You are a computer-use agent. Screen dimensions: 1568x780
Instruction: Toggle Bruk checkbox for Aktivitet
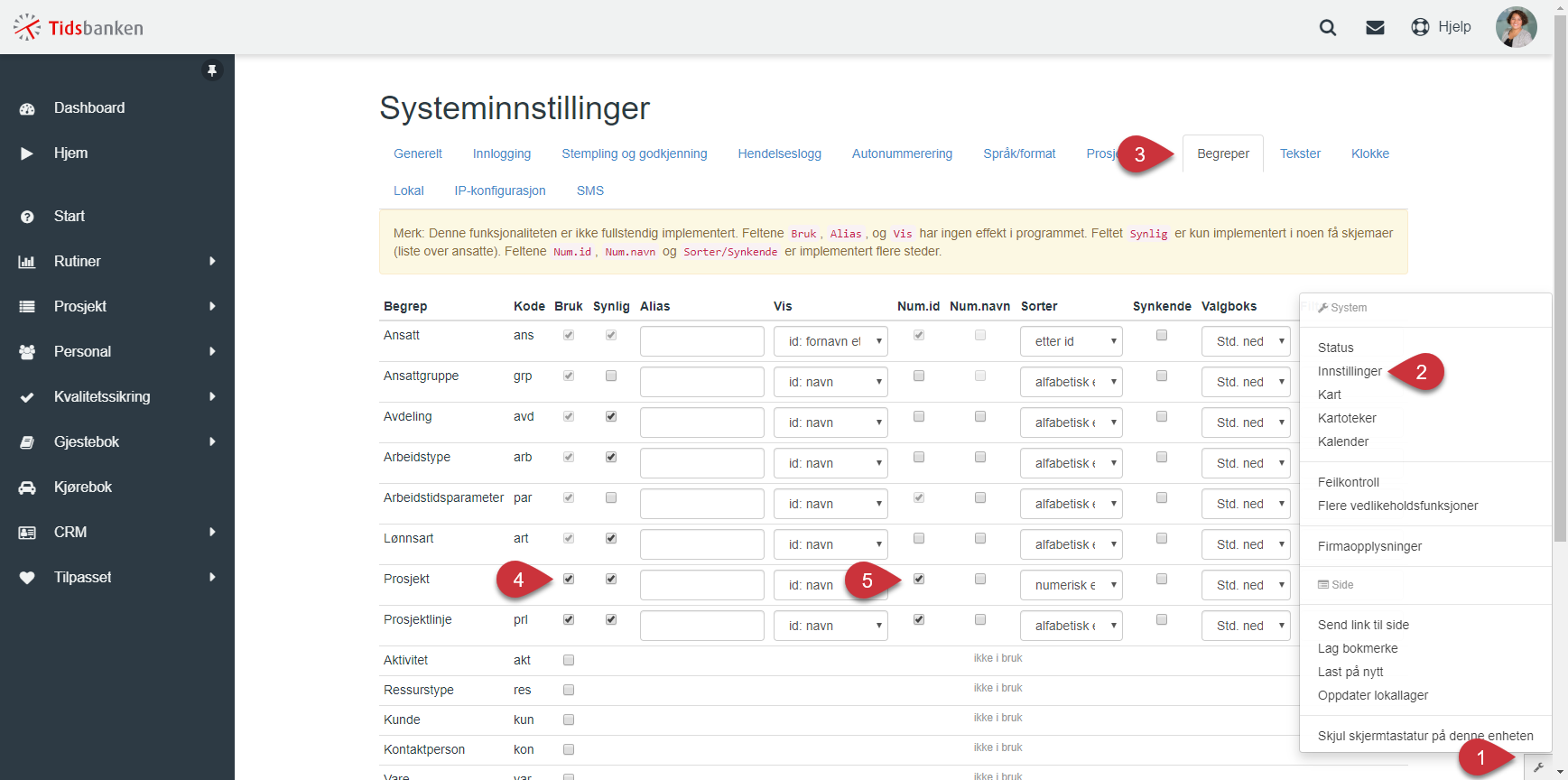[x=569, y=660]
